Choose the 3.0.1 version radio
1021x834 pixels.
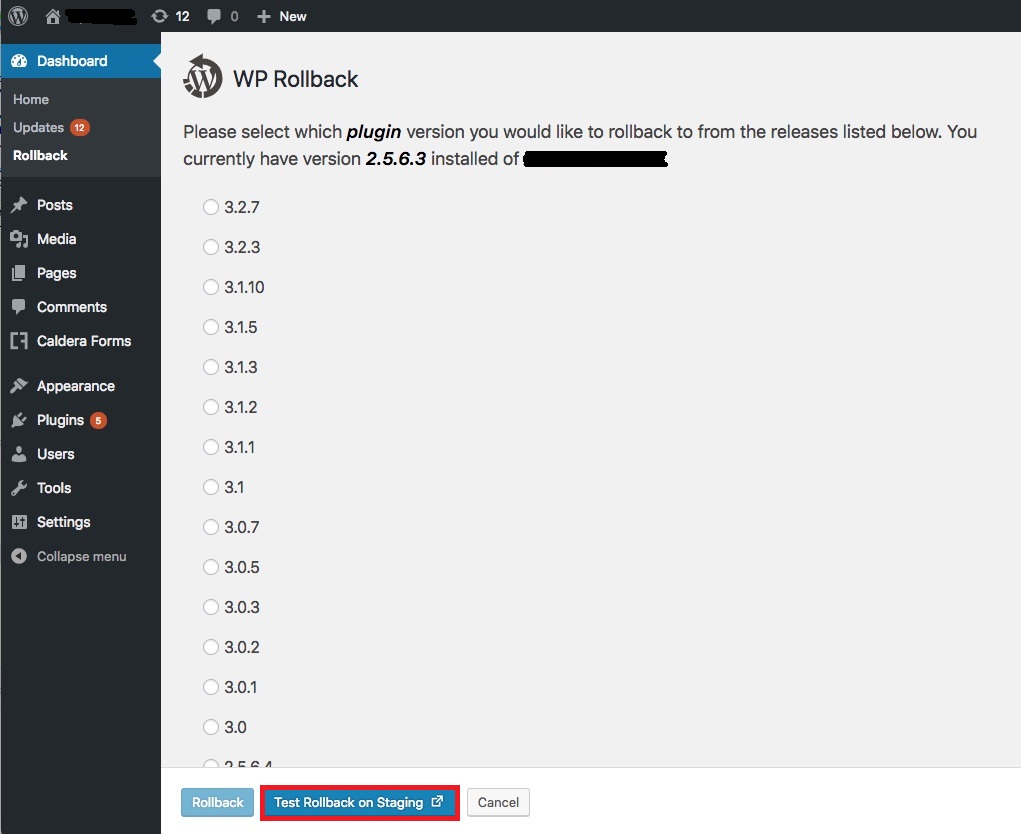(x=210, y=687)
